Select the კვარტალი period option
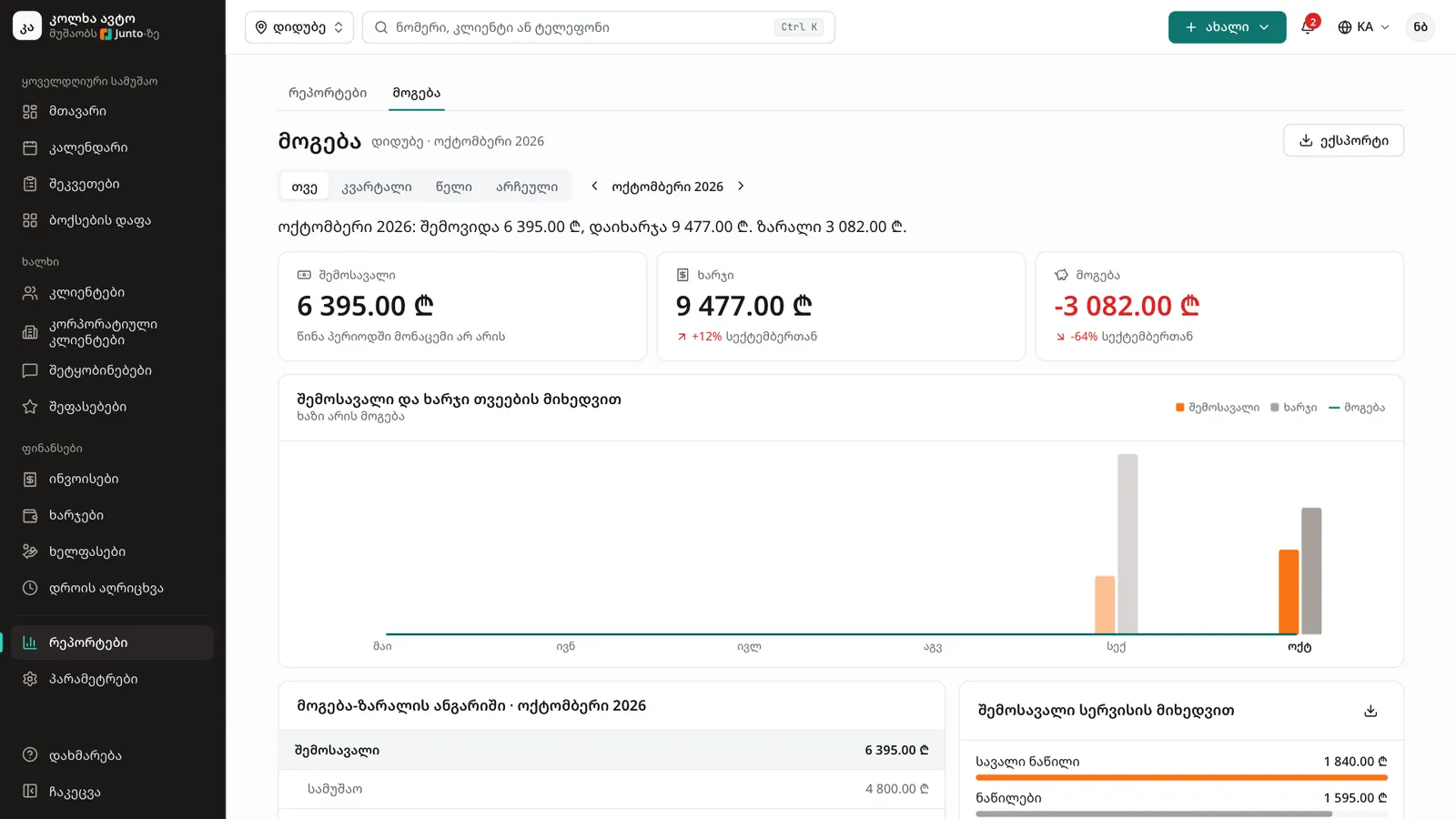This screenshot has width=1456, height=819. click(x=377, y=187)
